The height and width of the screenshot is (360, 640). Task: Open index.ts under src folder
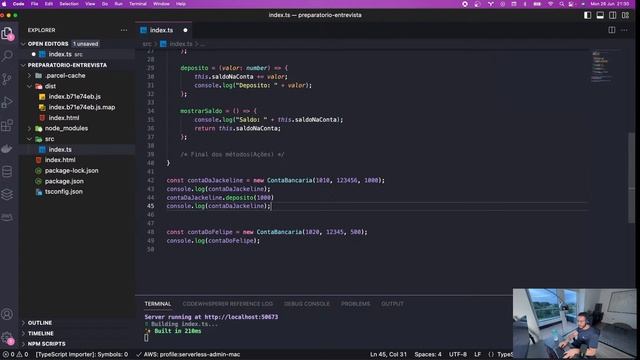coord(60,149)
